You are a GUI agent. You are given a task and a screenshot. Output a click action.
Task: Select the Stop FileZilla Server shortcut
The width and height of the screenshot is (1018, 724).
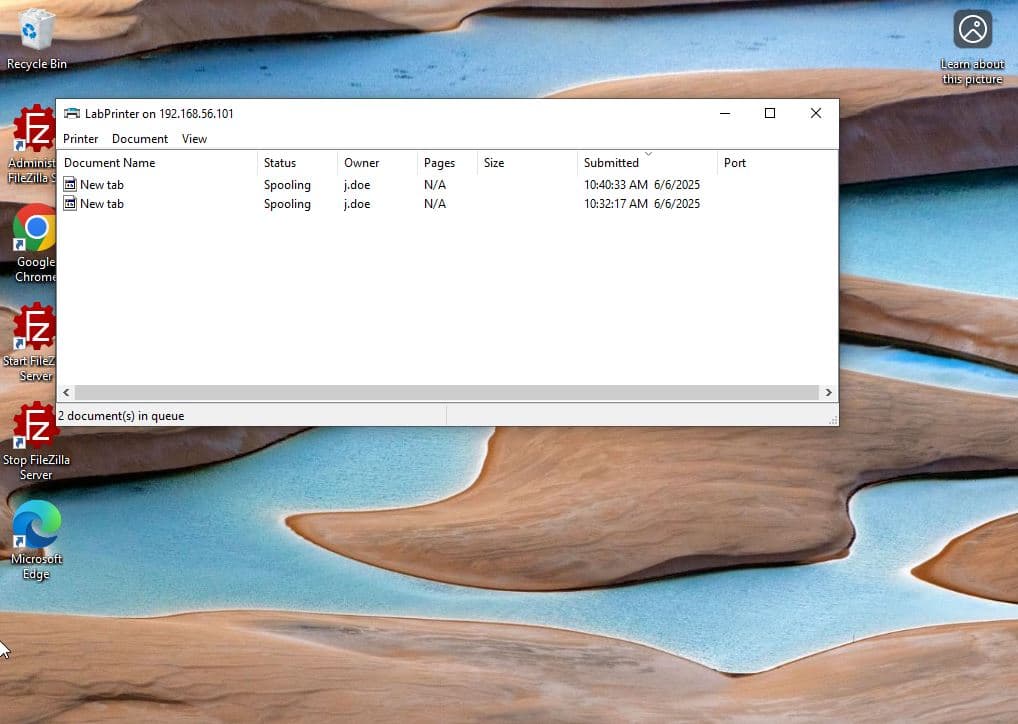coord(36,427)
